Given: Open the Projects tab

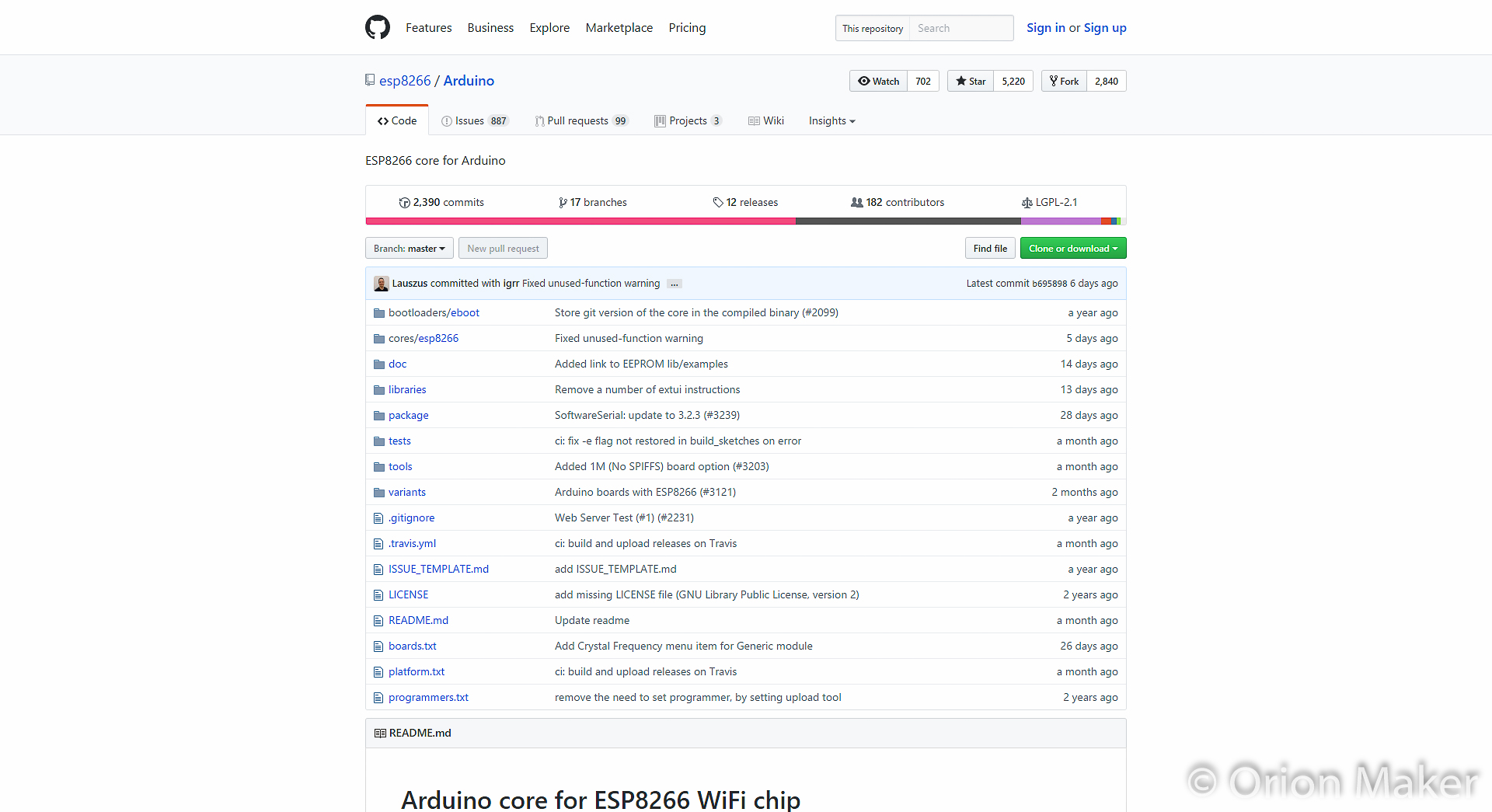Looking at the screenshot, I should point(688,121).
